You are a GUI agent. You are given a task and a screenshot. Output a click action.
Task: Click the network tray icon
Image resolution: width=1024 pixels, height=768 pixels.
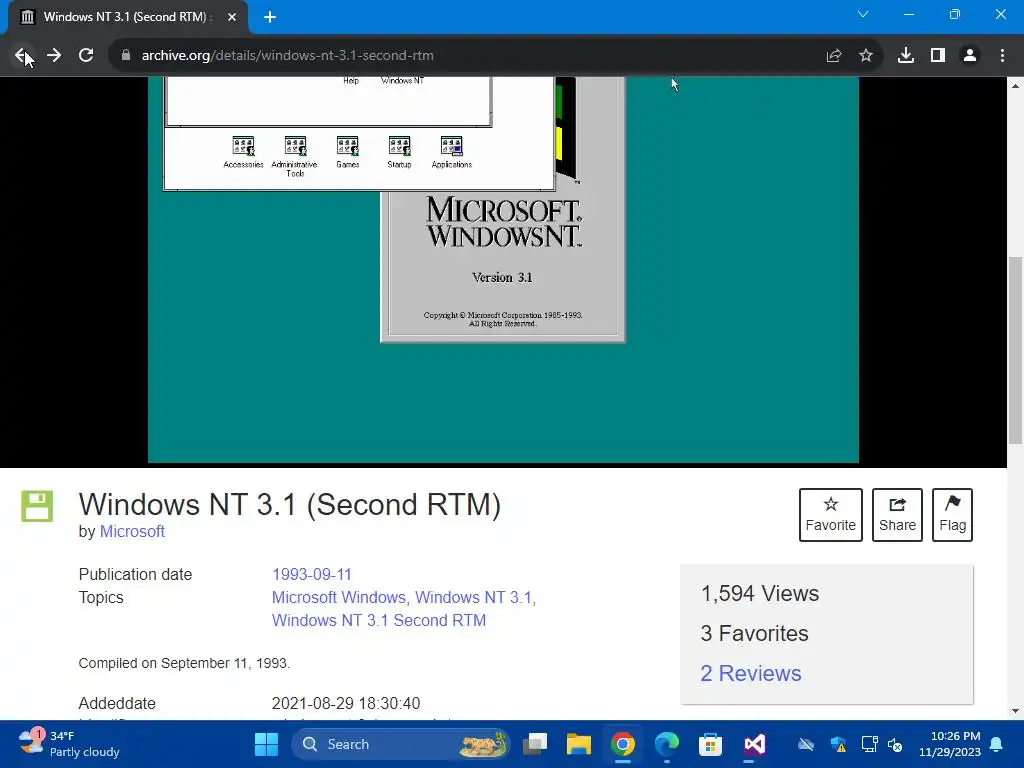pos(869,744)
